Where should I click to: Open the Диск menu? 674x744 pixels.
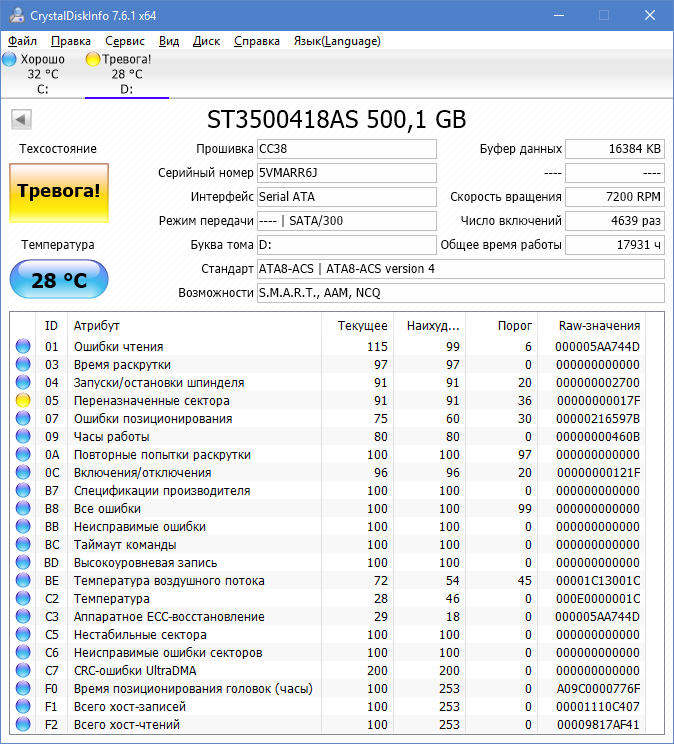pos(206,41)
